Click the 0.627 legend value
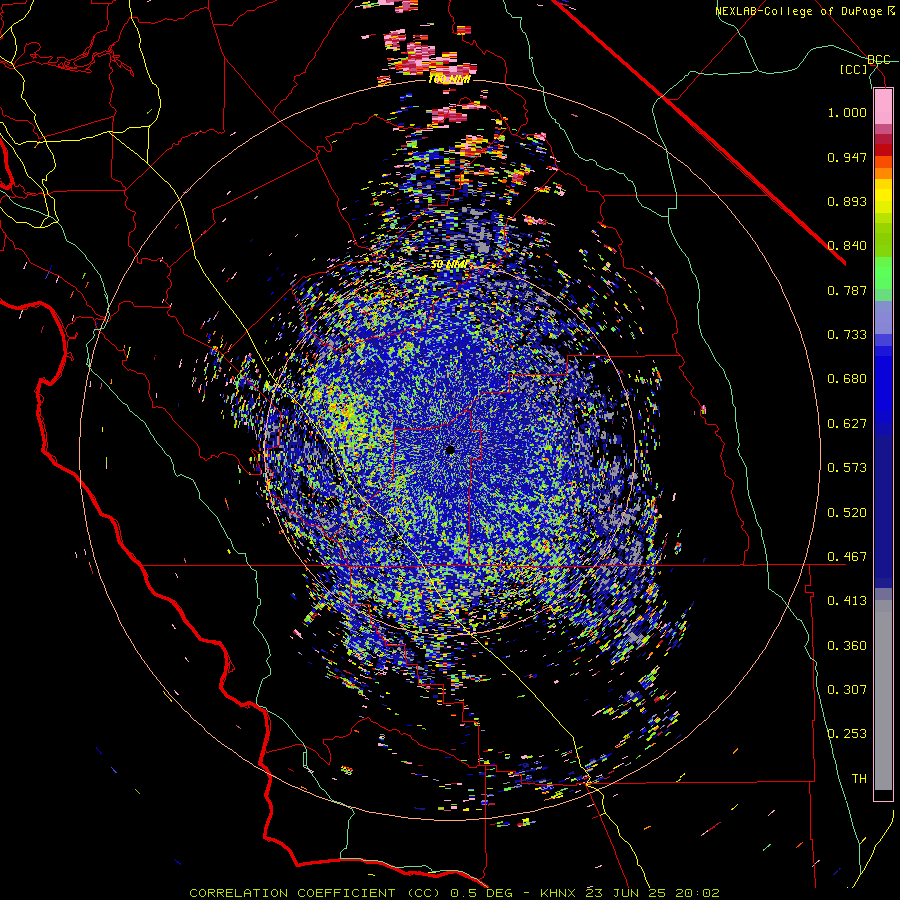The height and width of the screenshot is (900, 900). click(847, 424)
